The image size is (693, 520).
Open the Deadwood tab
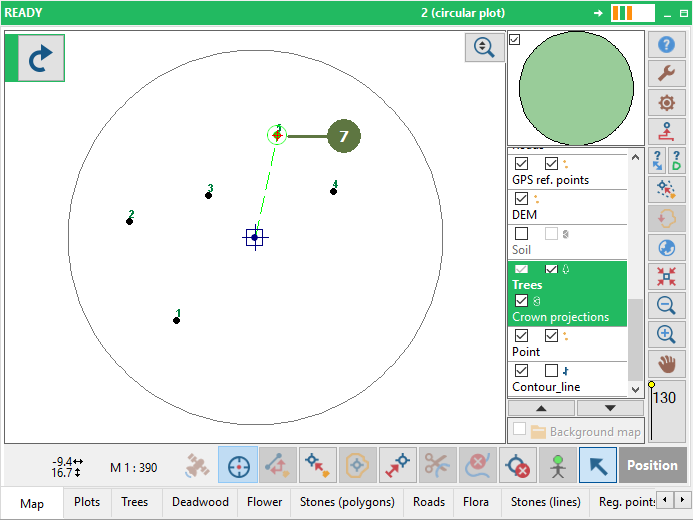[x=200, y=502]
